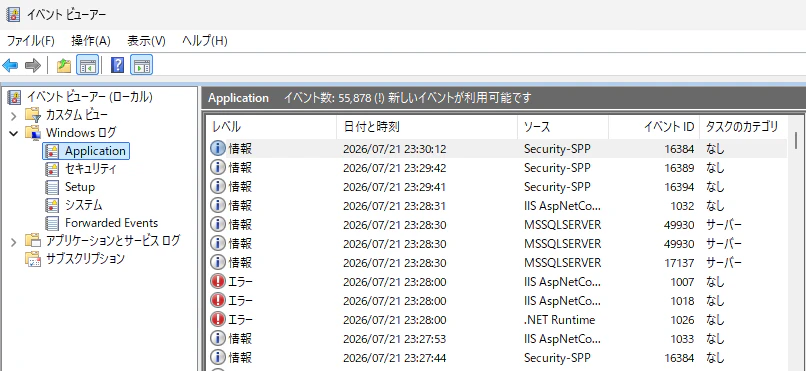The height and width of the screenshot is (371, 806).
Task: Select the Application log in tree
Action: (95, 151)
